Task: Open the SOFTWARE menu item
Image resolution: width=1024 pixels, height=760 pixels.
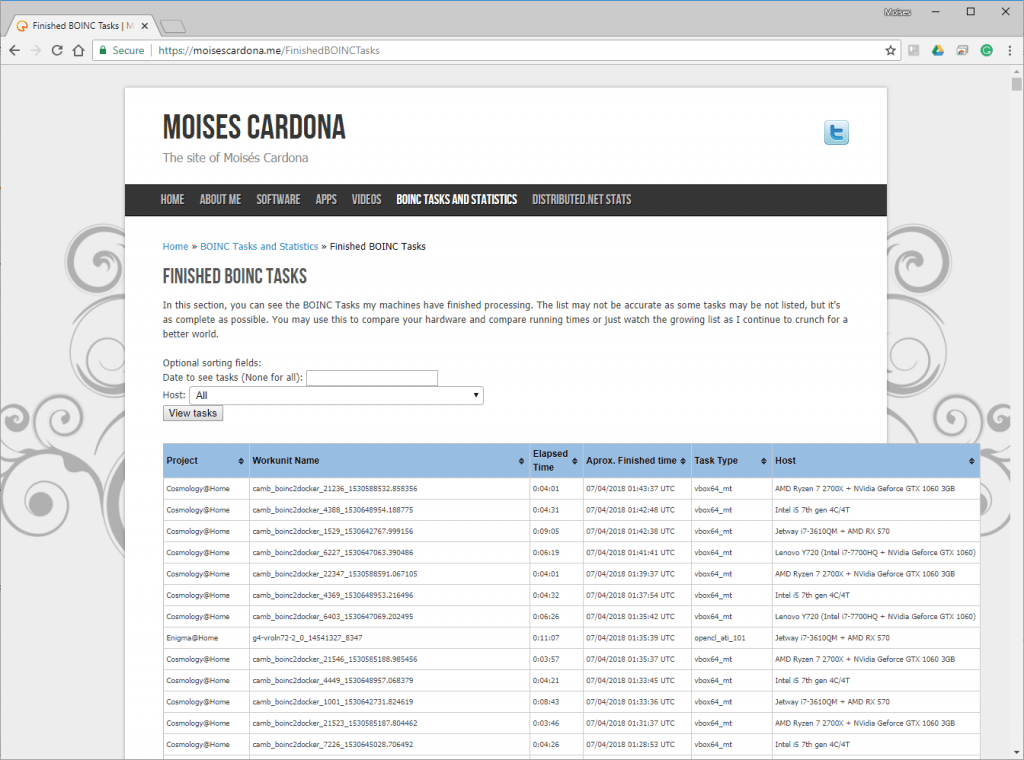Action: point(278,200)
